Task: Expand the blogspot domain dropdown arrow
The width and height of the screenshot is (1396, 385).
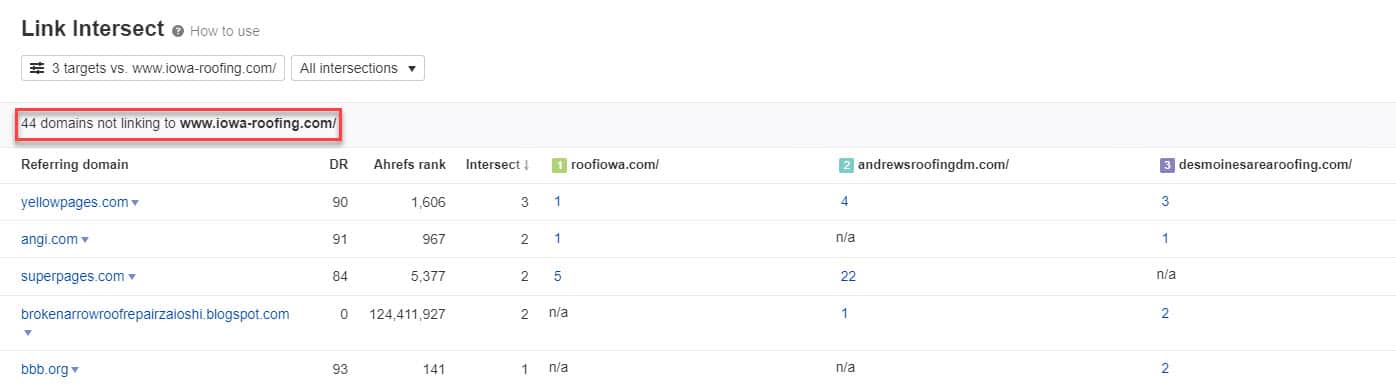Action: pyautogui.click(x=27, y=333)
